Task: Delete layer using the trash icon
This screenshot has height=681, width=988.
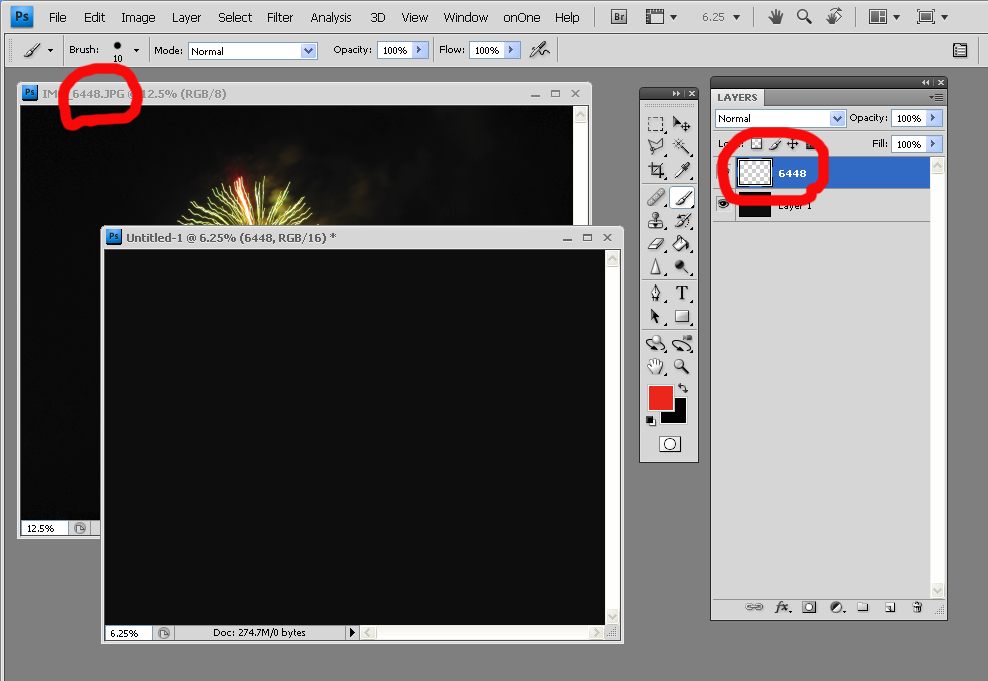Action: (x=917, y=607)
